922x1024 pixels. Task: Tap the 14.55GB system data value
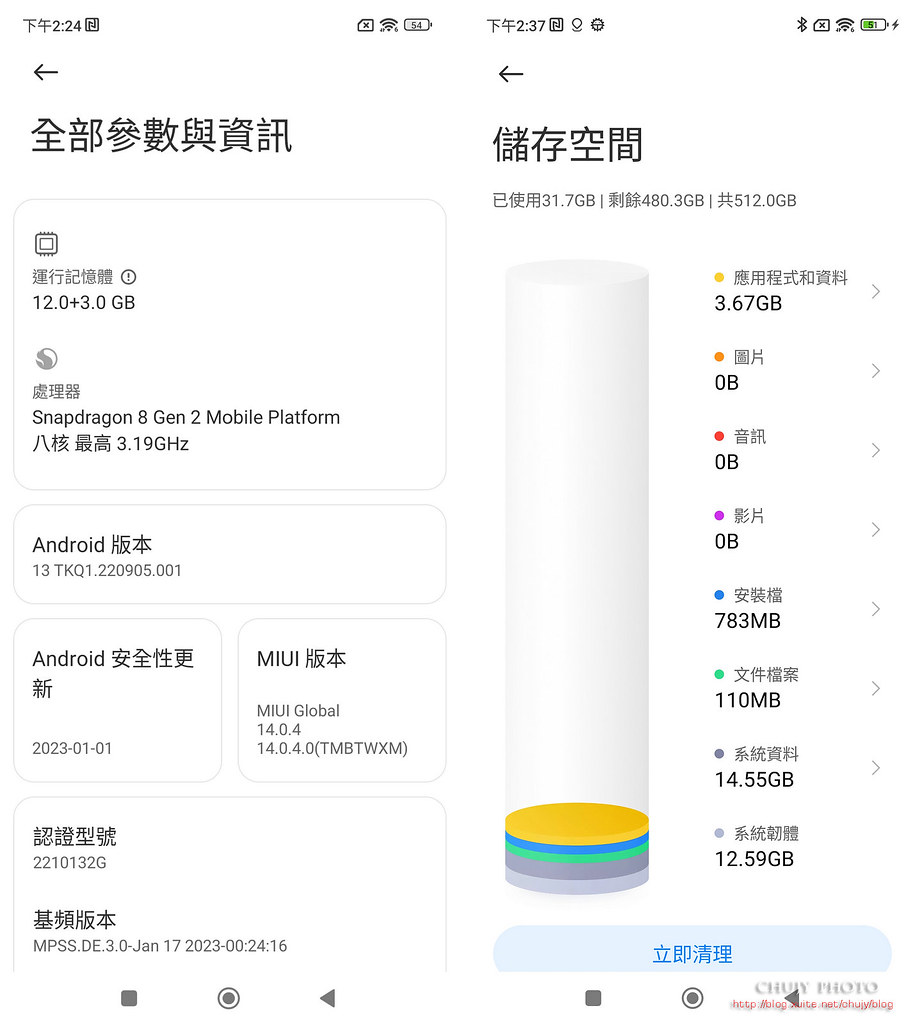click(x=754, y=780)
